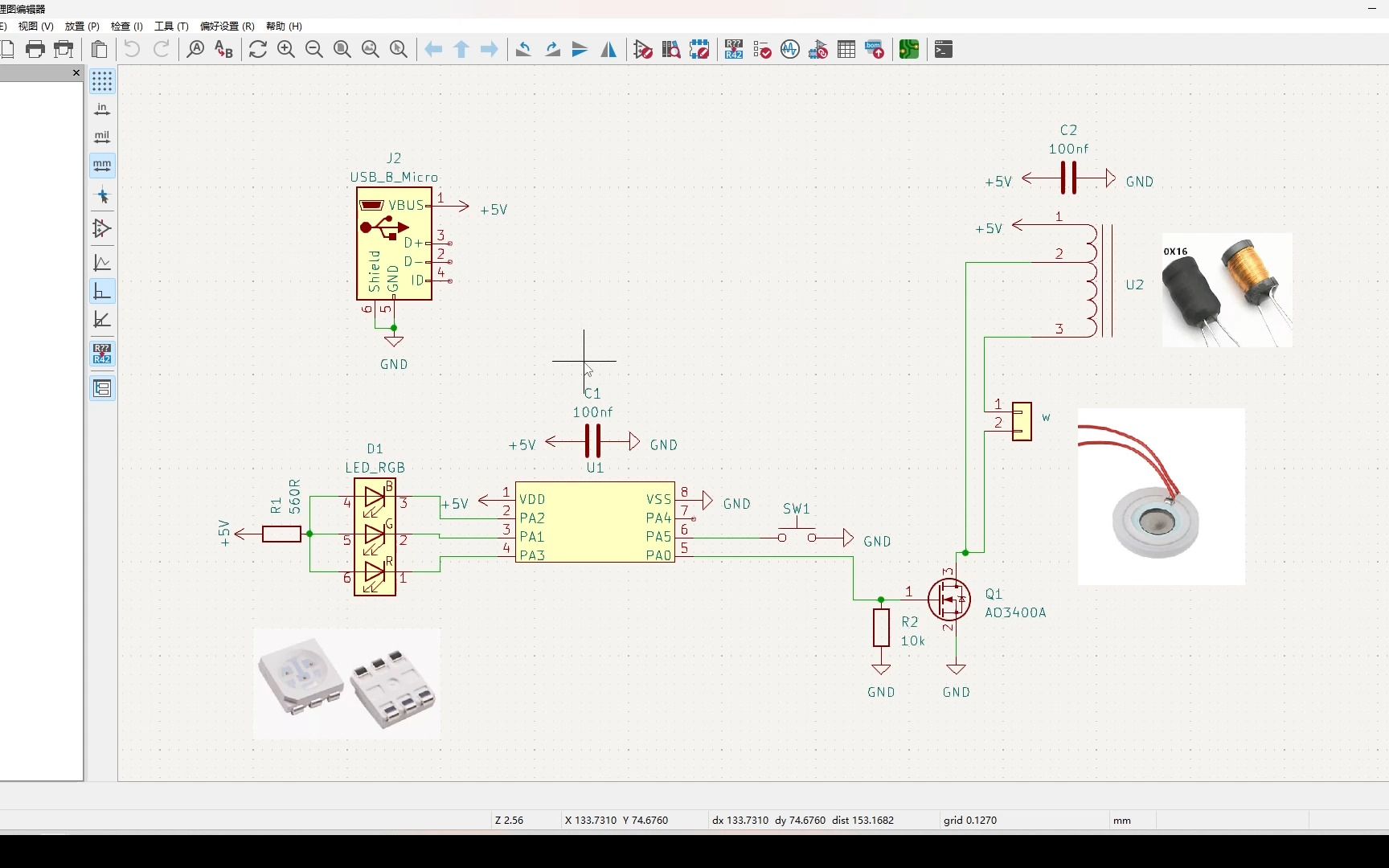Open the 检查 (I) menu
1389x868 pixels.
127,27
